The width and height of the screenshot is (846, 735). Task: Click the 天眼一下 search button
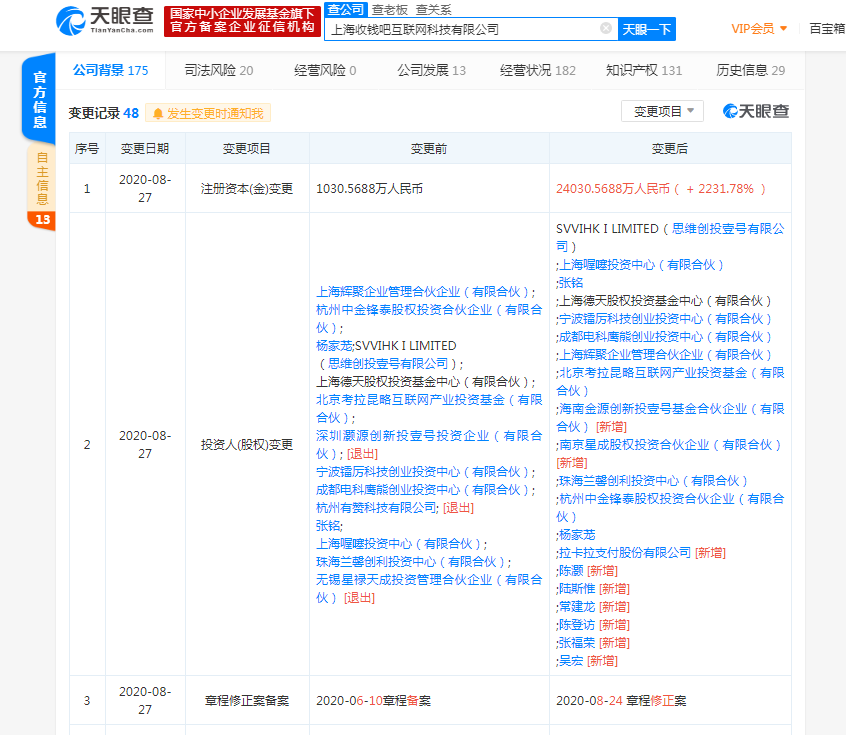click(647, 28)
